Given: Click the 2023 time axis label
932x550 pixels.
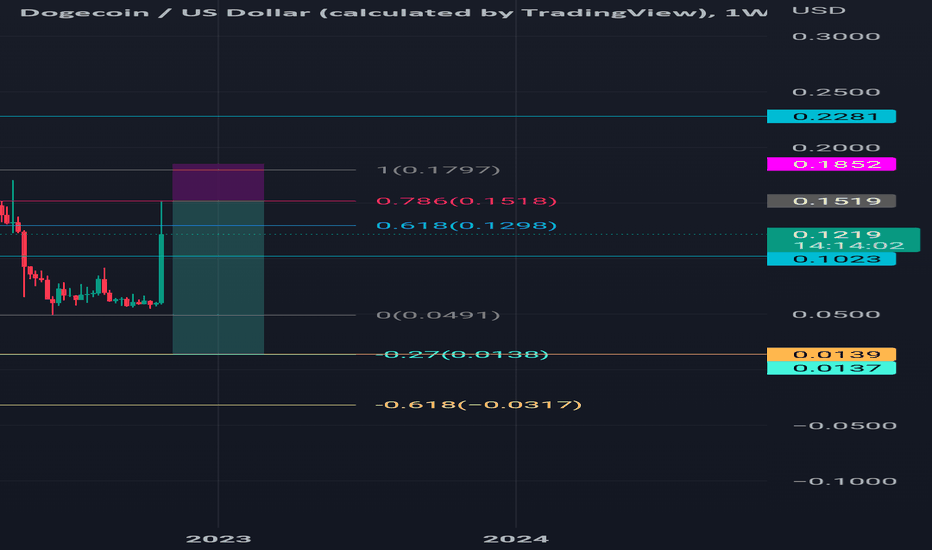Looking at the screenshot, I should tap(218, 539).
